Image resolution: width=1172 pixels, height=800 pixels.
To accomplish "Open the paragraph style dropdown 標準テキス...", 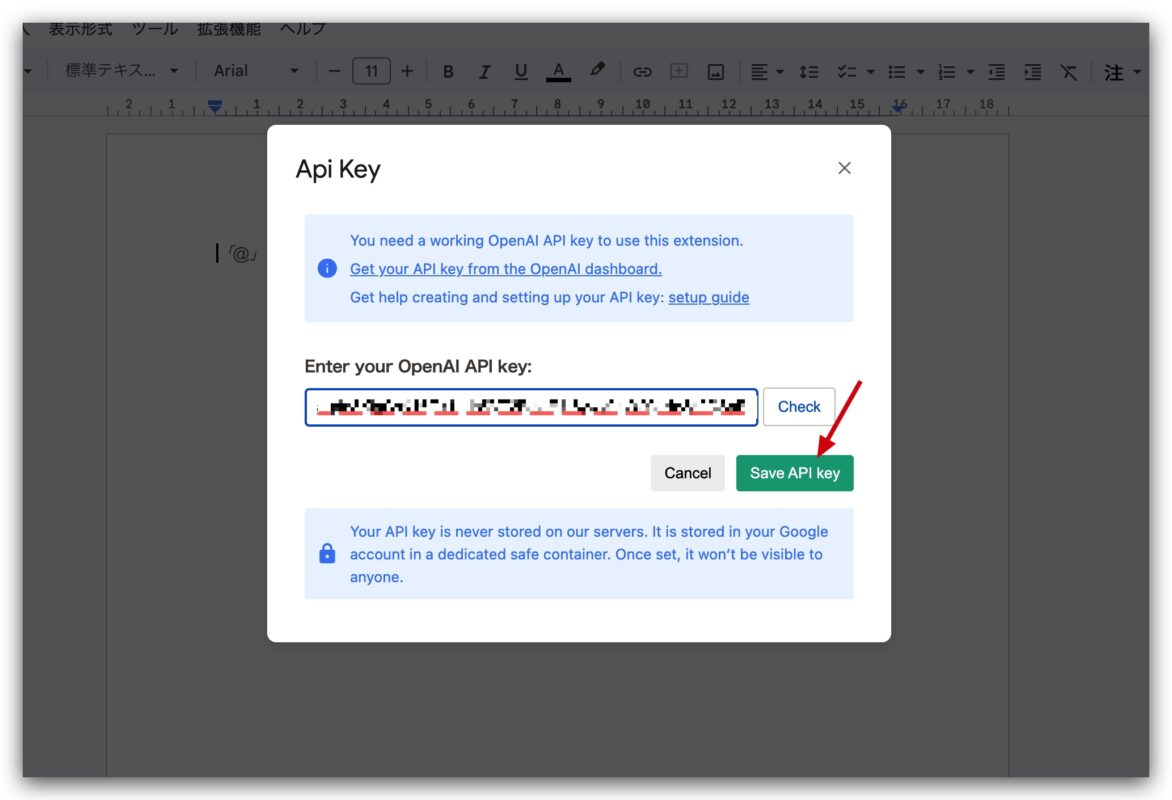I will point(121,71).
